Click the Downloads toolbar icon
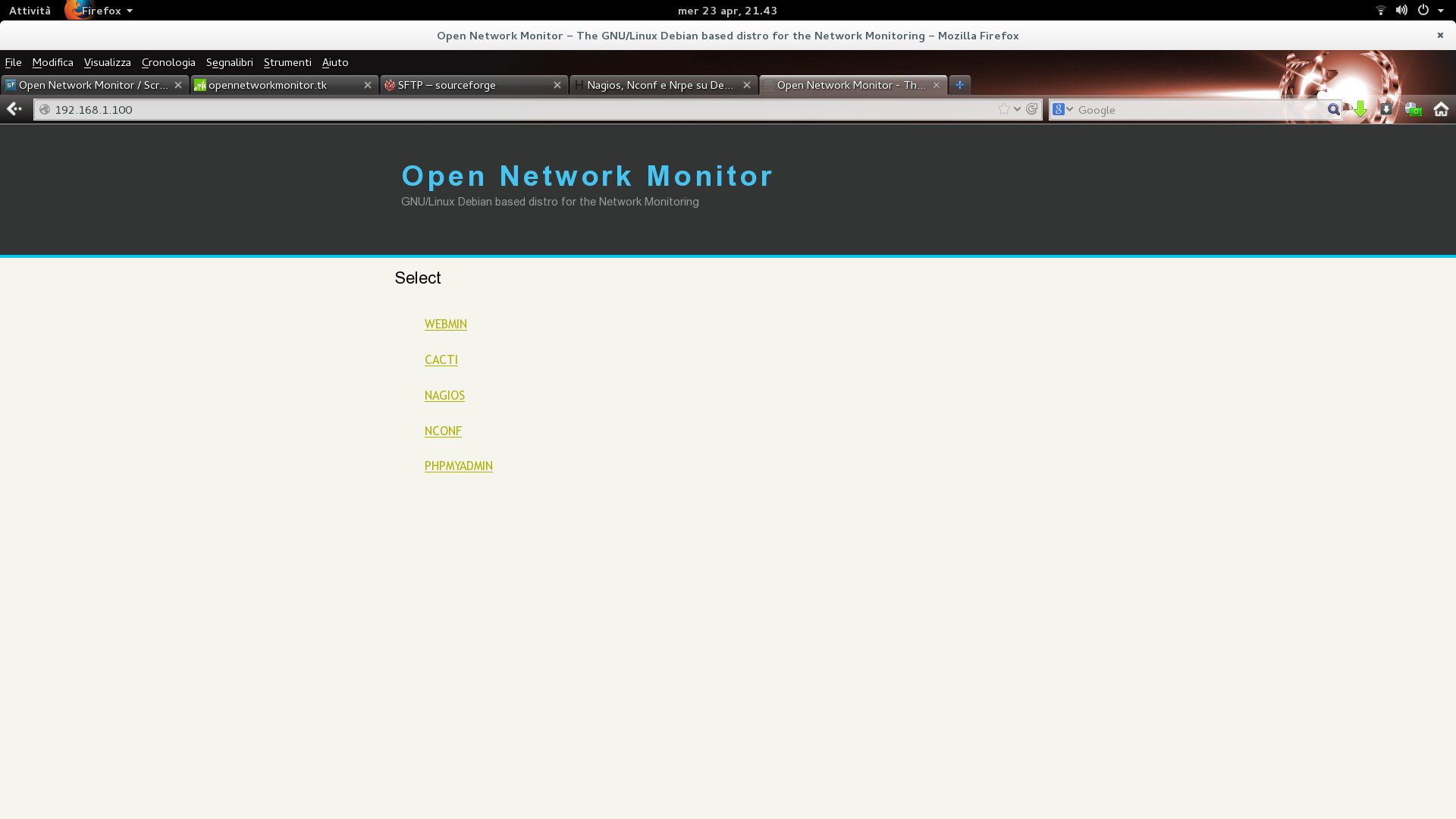Viewport: 1456px width, 819px height. (x=1387, y=109)
